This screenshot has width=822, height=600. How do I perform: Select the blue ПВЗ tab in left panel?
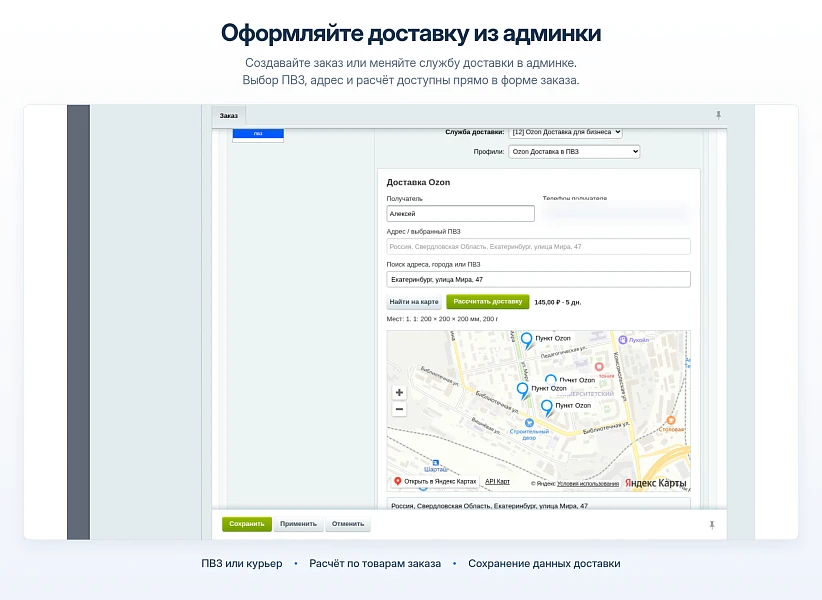pos(258,134)
